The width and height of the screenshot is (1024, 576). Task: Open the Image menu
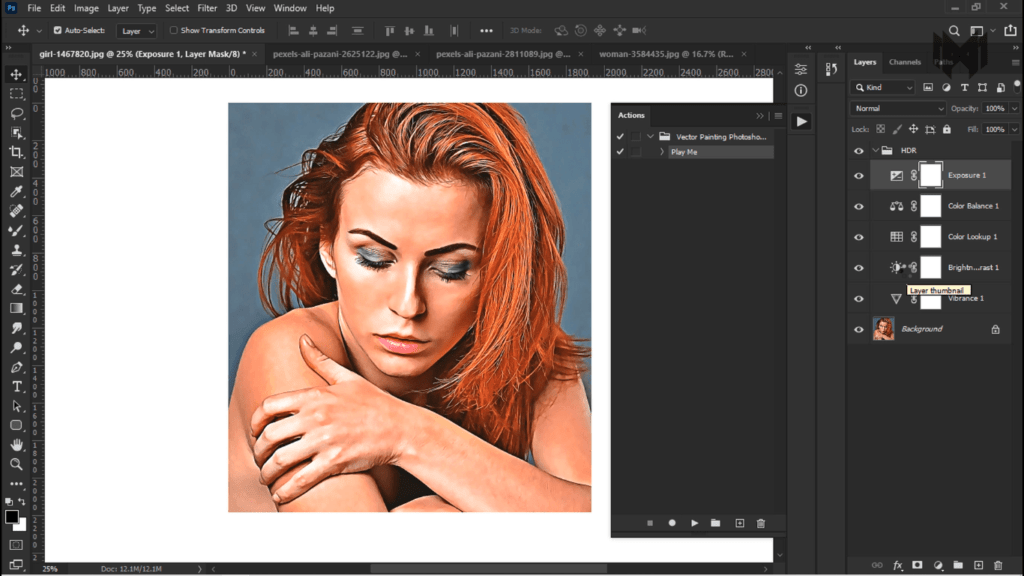[86, 8]
